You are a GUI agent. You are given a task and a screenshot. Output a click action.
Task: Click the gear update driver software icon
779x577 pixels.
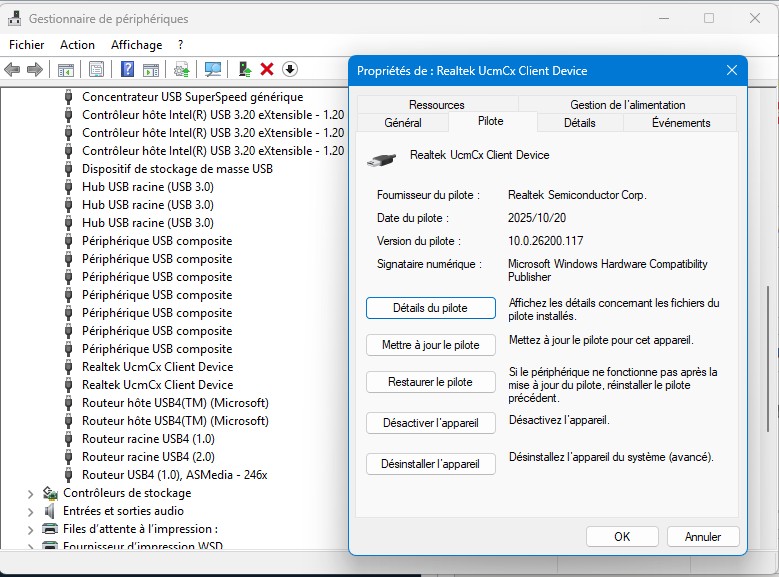click(181, 69)
